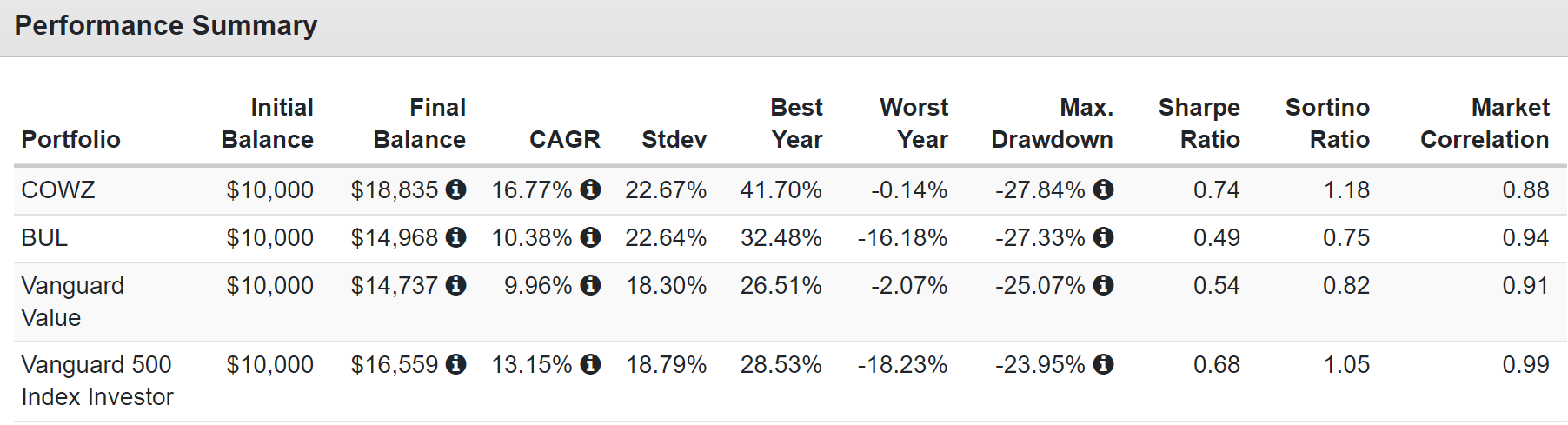This screenshot has width=1568, height=425.
Task: Click the Performance Summary panel header
Action: point(784,28)
